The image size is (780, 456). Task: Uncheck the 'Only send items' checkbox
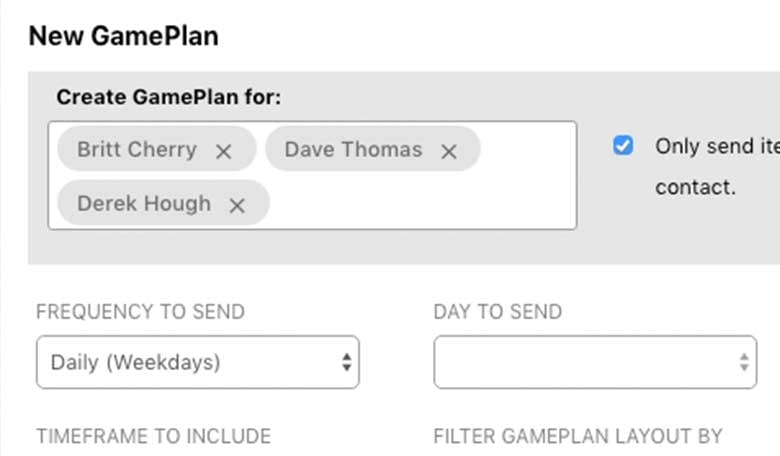(623, 146)
